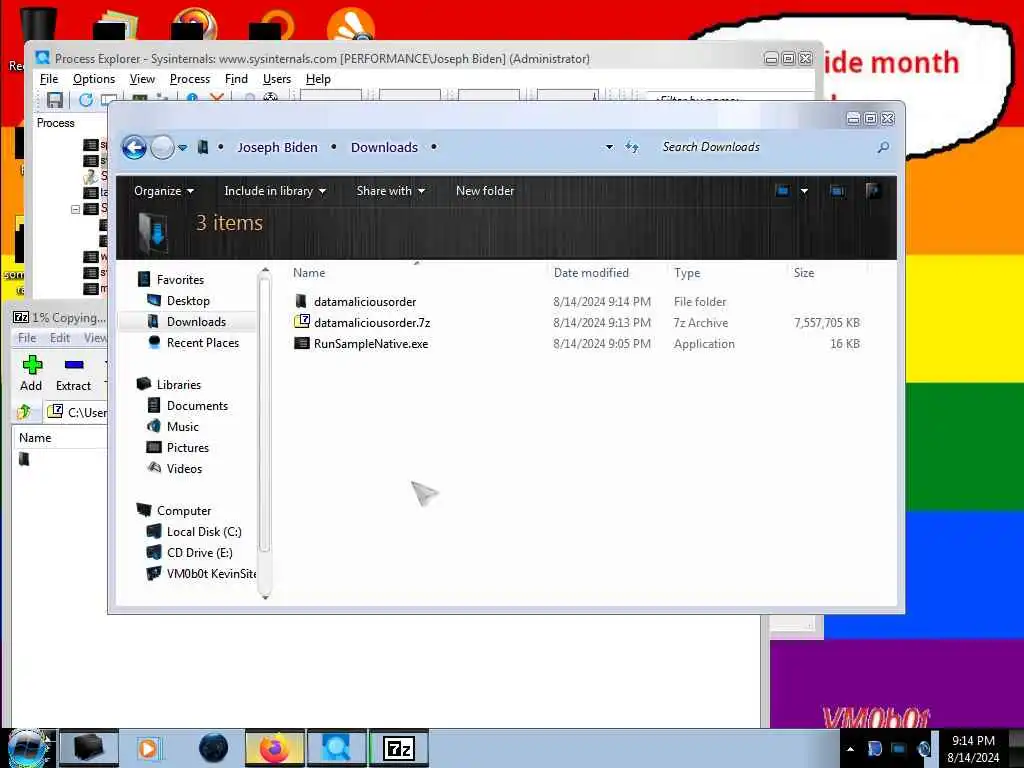Open Local Disk (C:) in the navigation pane
The width and height of the screenshot is (1024, 768).
pyautogui.click(x=204, y=532)
